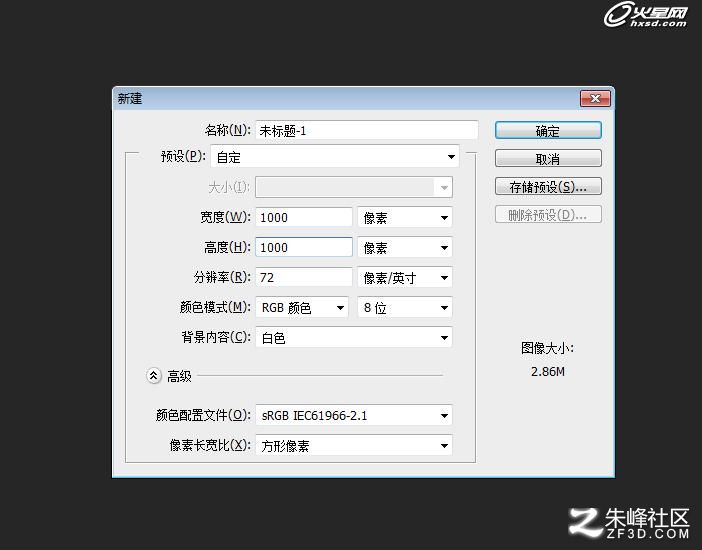Collapse the 高级 section chevron
The image size is (702, 550).
click(x=154, y=376)
